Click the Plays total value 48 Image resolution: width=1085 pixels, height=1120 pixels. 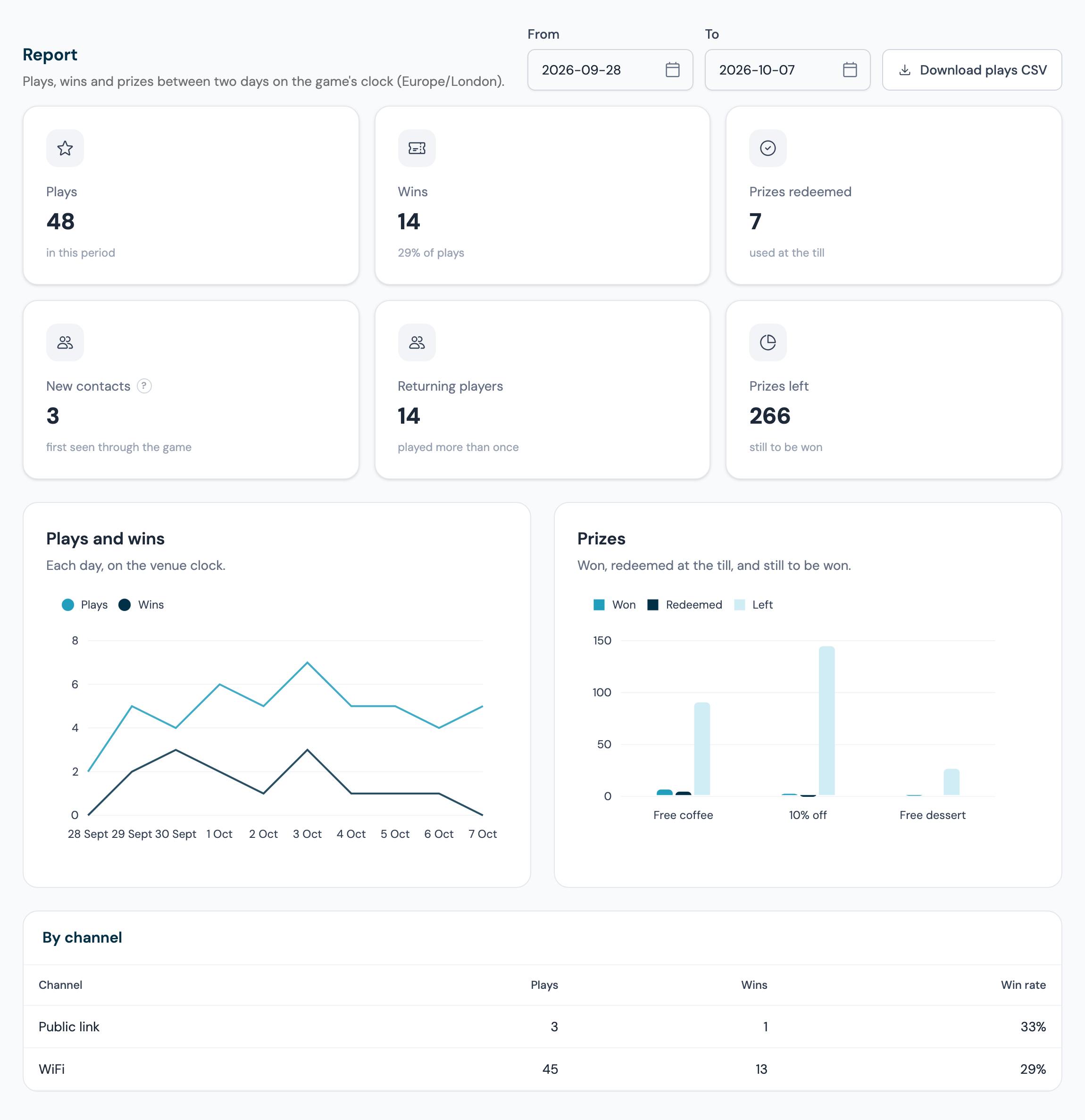(x=60, y=222)
